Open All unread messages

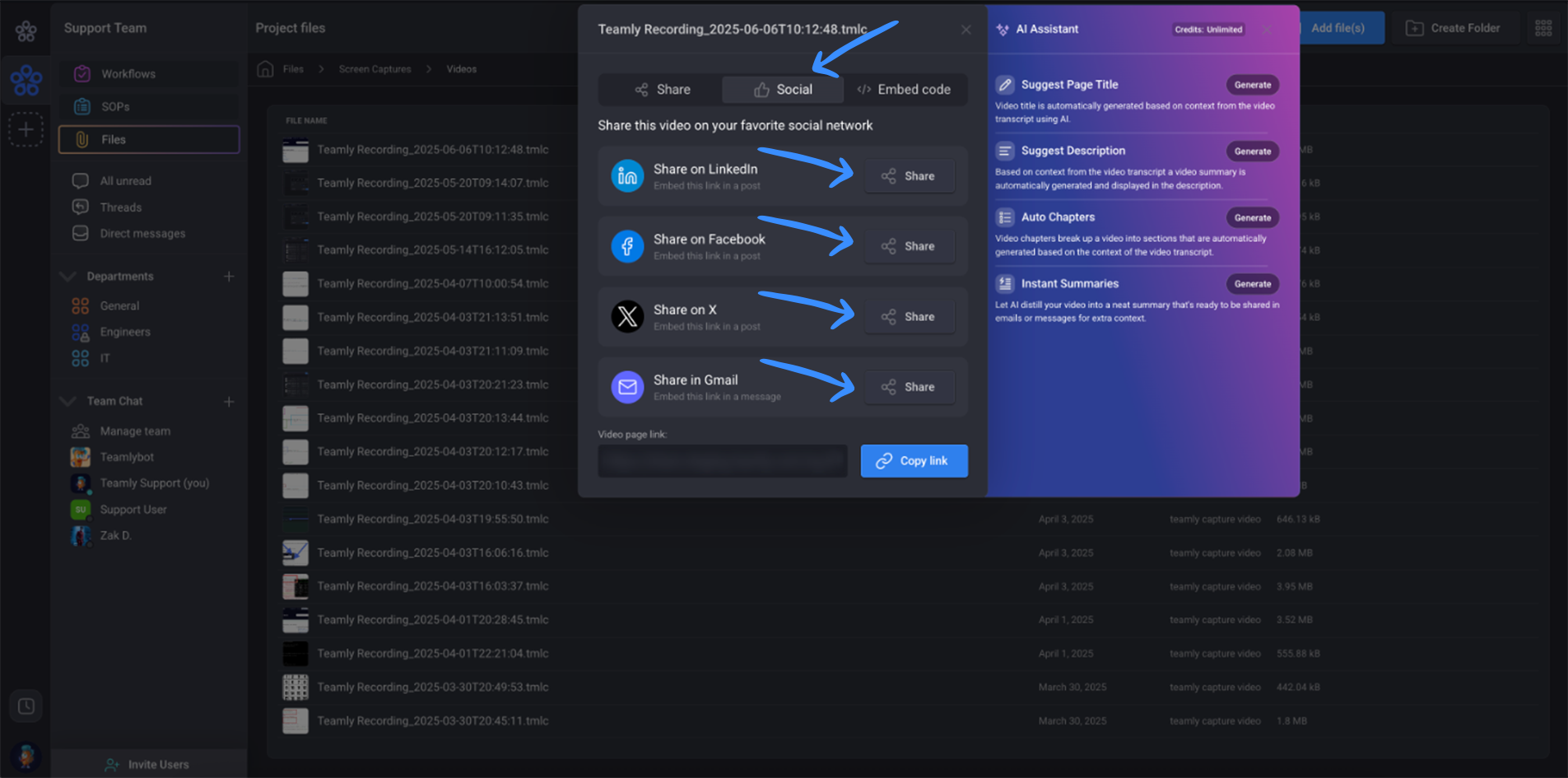click(x=125, y=181)
